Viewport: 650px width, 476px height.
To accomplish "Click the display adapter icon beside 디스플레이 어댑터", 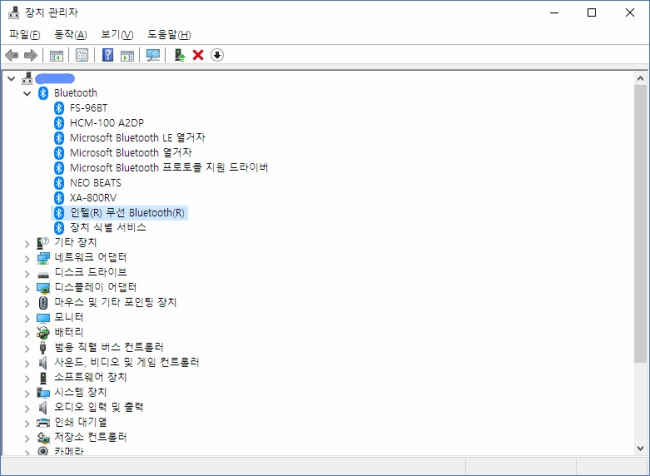I will click(43, 288).
